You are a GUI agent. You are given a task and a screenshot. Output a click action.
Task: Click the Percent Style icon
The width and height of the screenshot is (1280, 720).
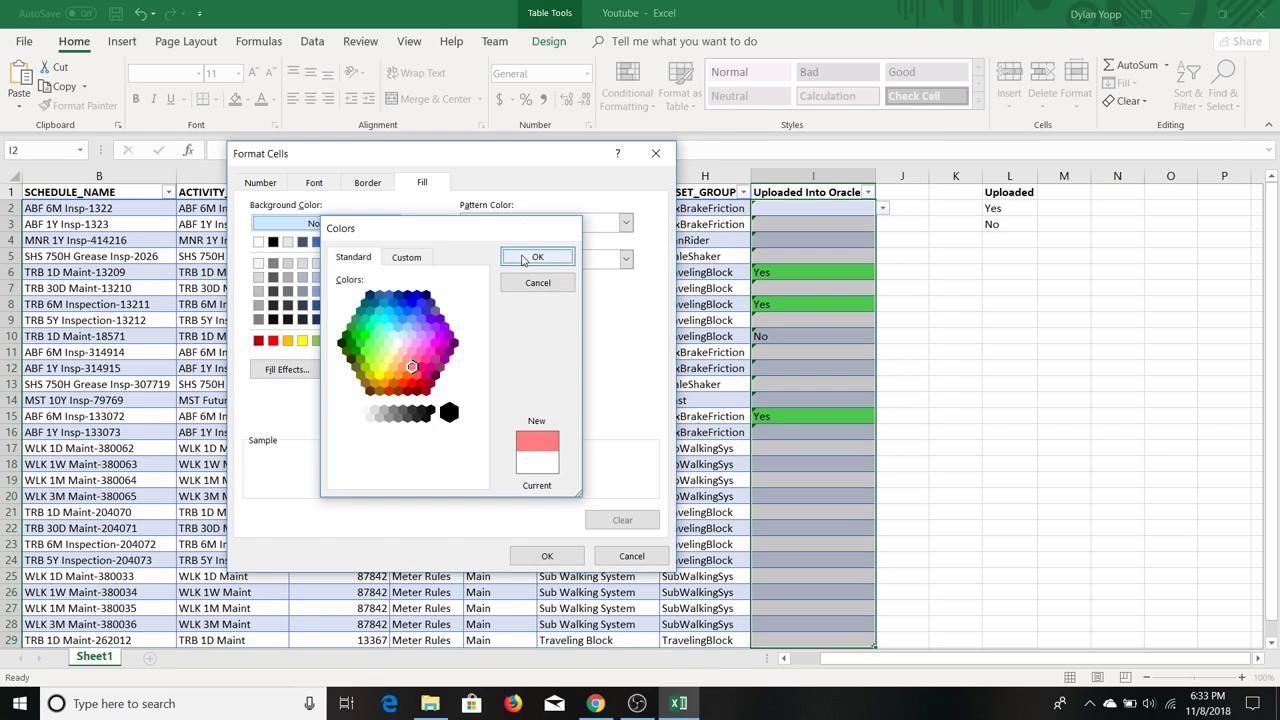[525, 99]
